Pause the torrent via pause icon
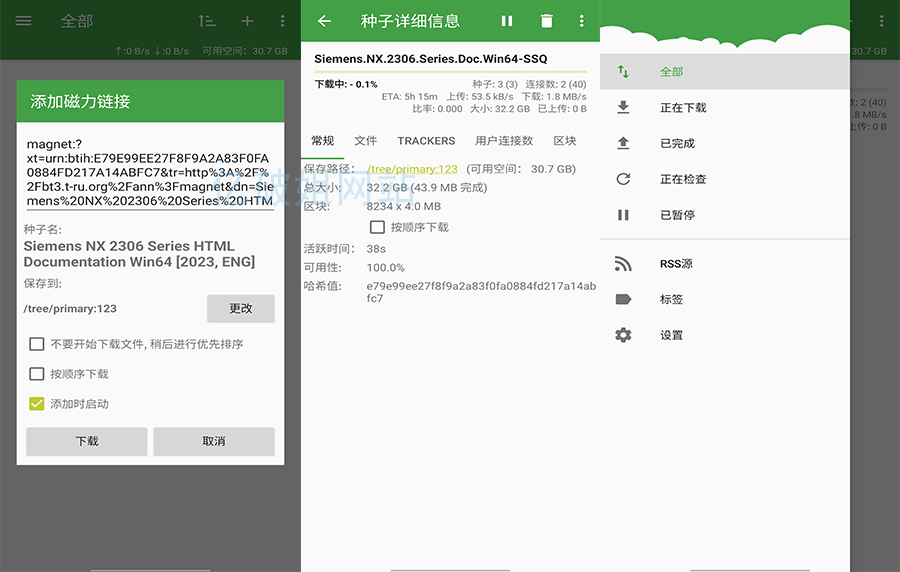The width and height of the screenshot is (900, 572). click(x=507, y=21)
